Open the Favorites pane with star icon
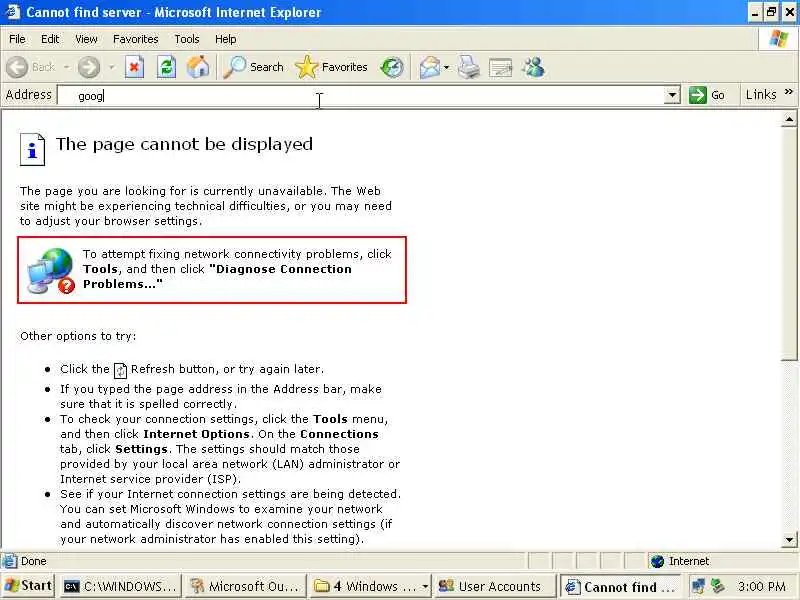 (x=332, y=67)
